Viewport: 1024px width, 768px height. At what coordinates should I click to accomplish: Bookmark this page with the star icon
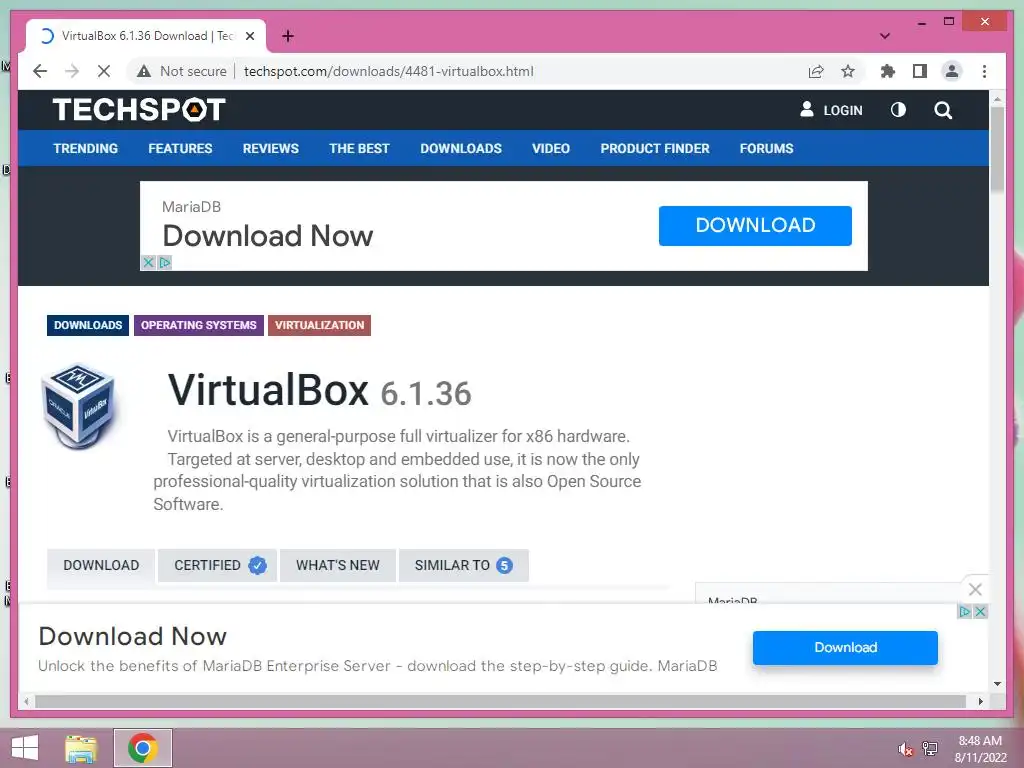click(848, 71)
